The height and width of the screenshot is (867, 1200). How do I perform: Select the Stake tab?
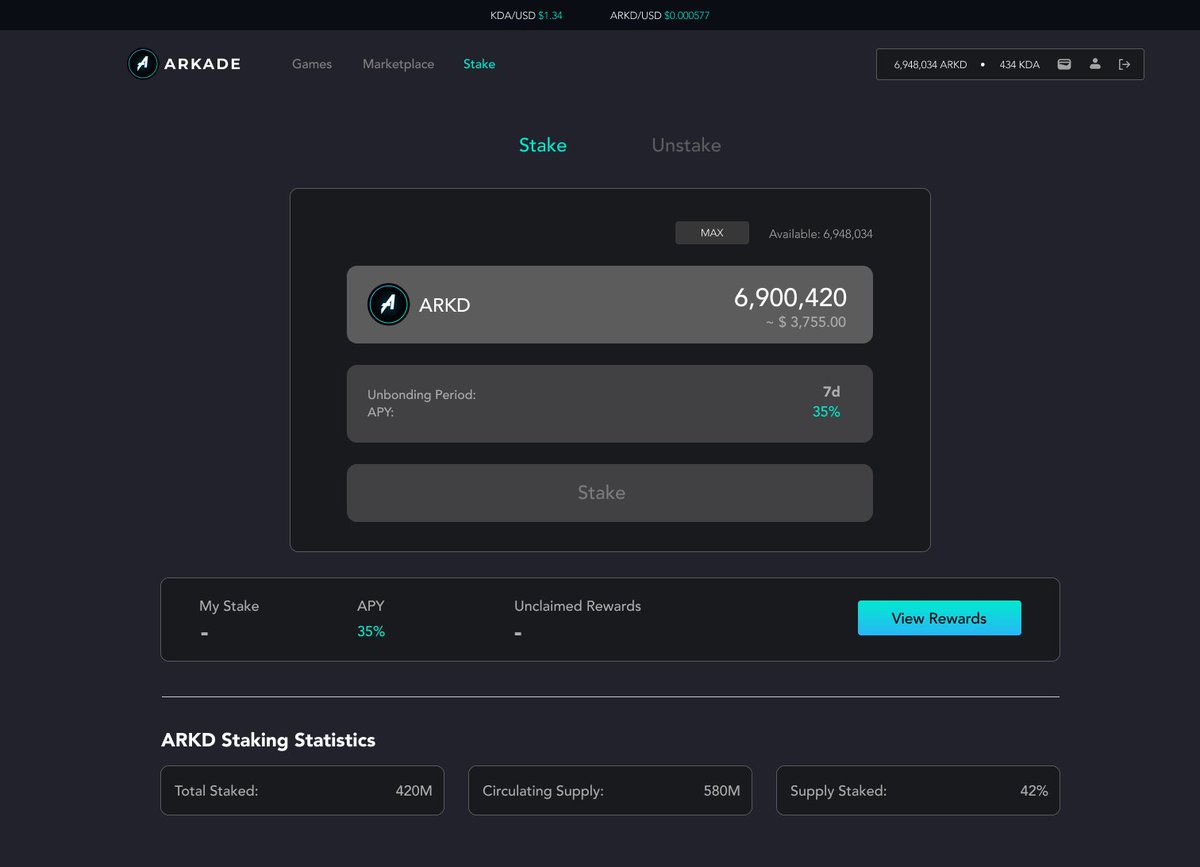543,145
